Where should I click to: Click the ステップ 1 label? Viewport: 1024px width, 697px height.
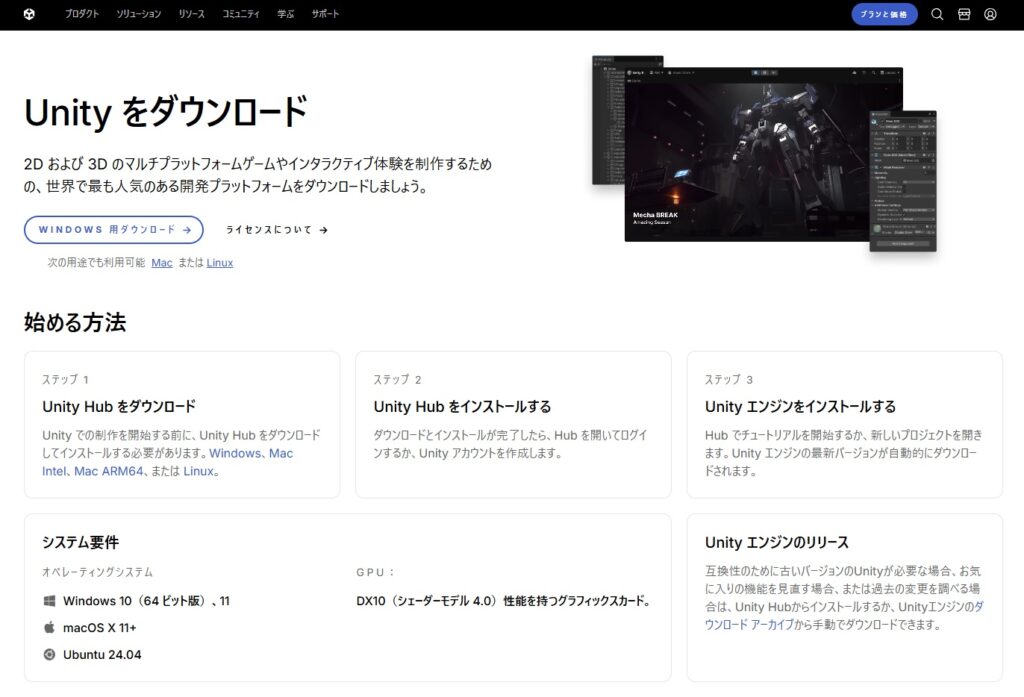pyautogui.click(x=65, y=380)
